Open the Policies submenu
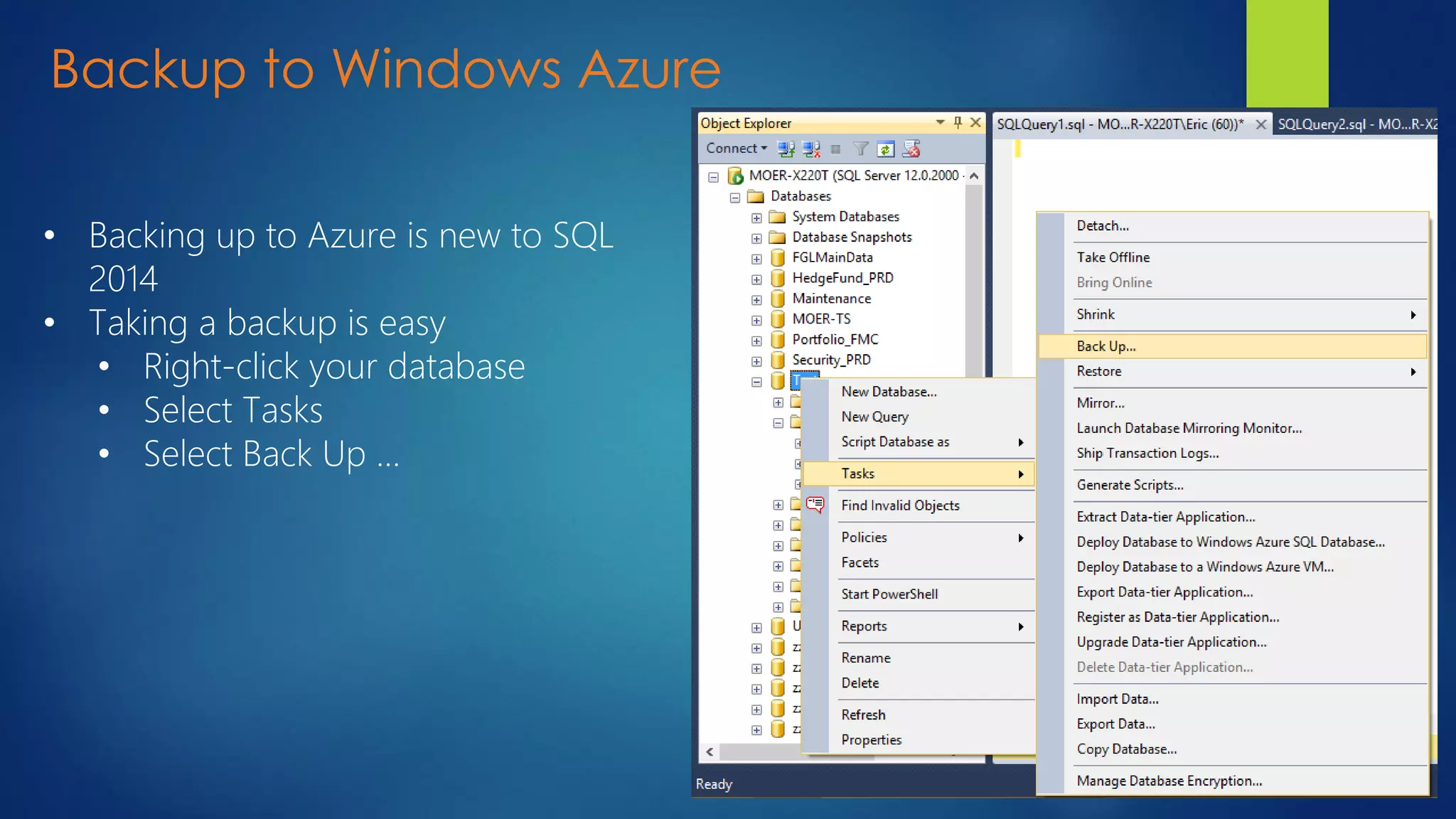The height and width of the screenshot is (819, 1456). click(x=918, y=537)
